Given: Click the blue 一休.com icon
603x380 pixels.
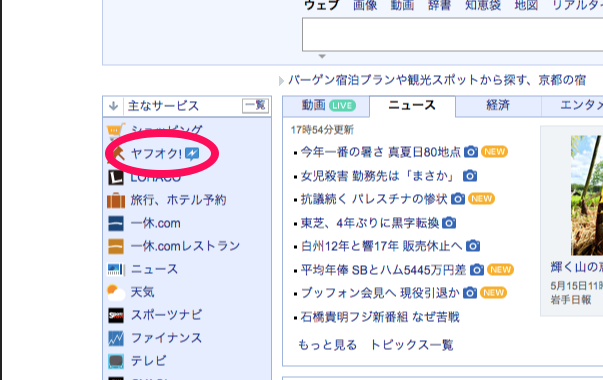Looking at the screenshot, I should click(116, 223).
